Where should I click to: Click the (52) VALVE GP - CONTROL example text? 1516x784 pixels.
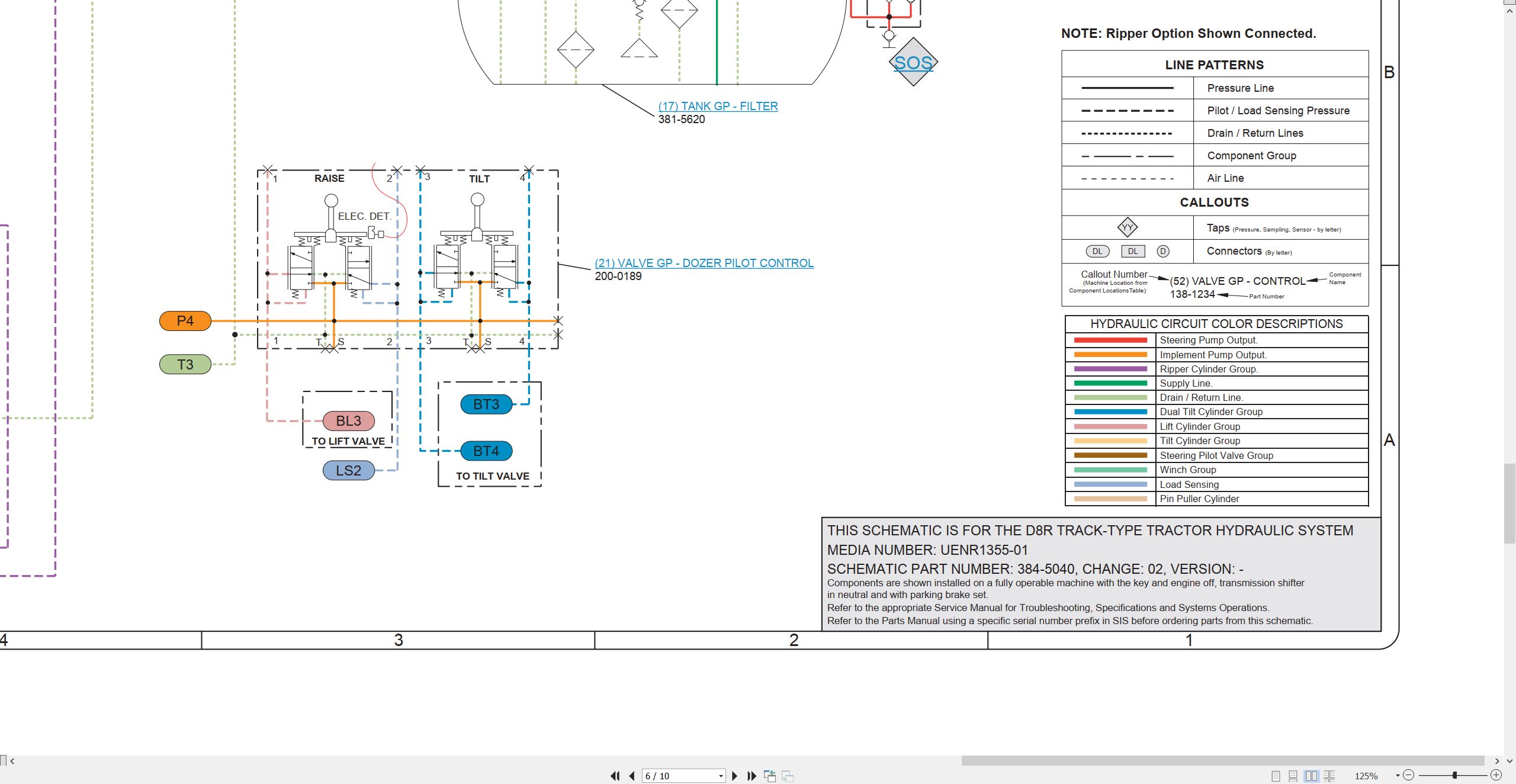1238,281
